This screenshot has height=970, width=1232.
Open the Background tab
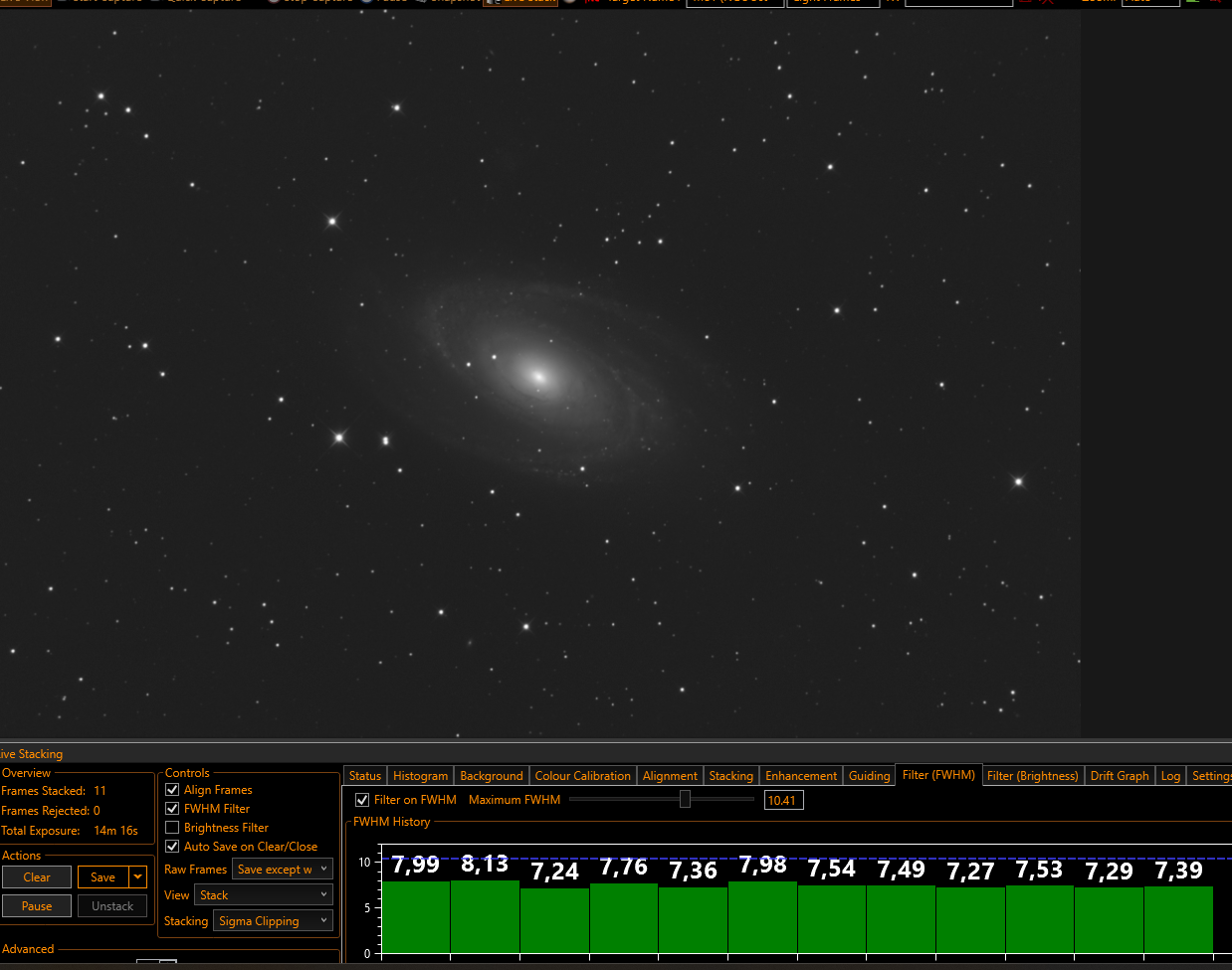point(492,776)
